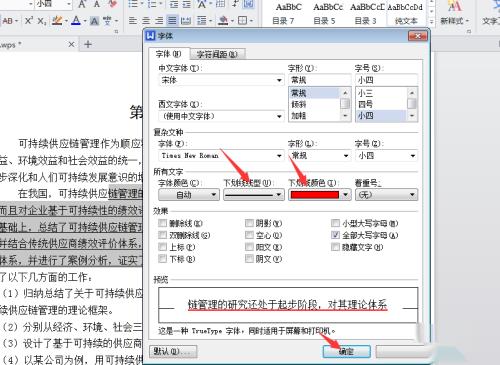Close the .wps document tab

(x=71, y=44)
